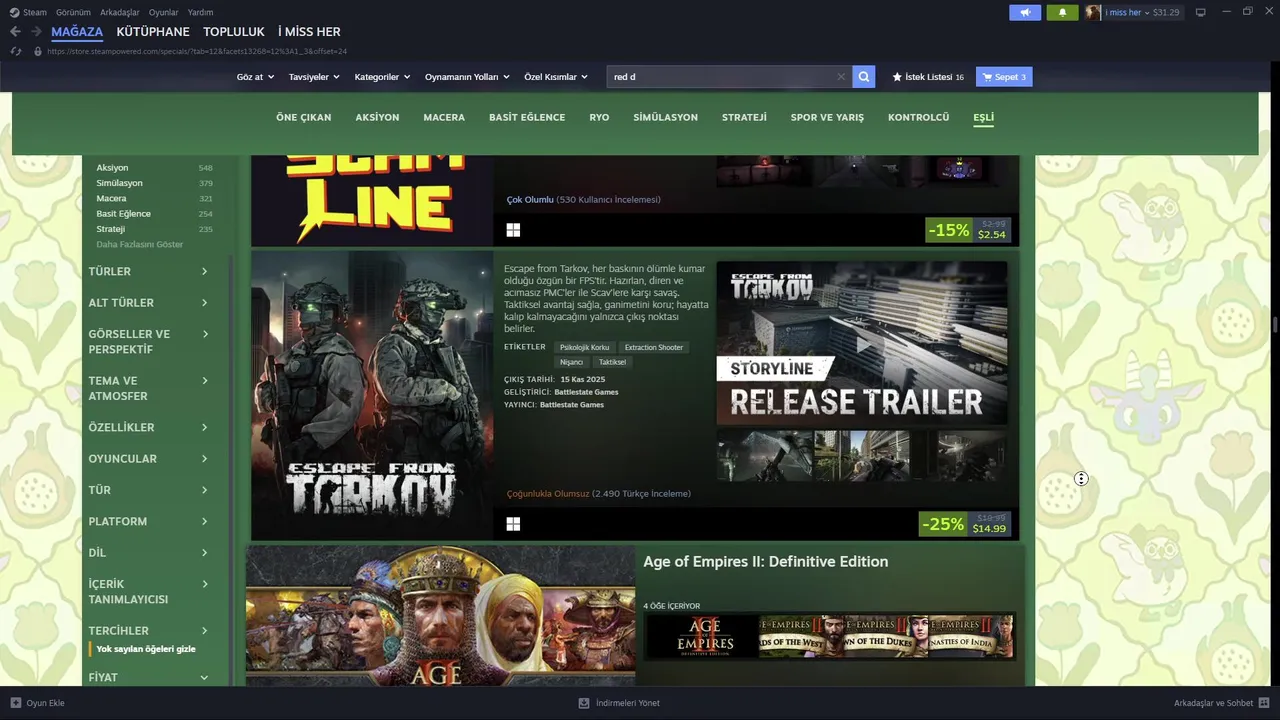Click the Steam logo menu
Screen dimensions: 1280x720
(x=28, y=12)
